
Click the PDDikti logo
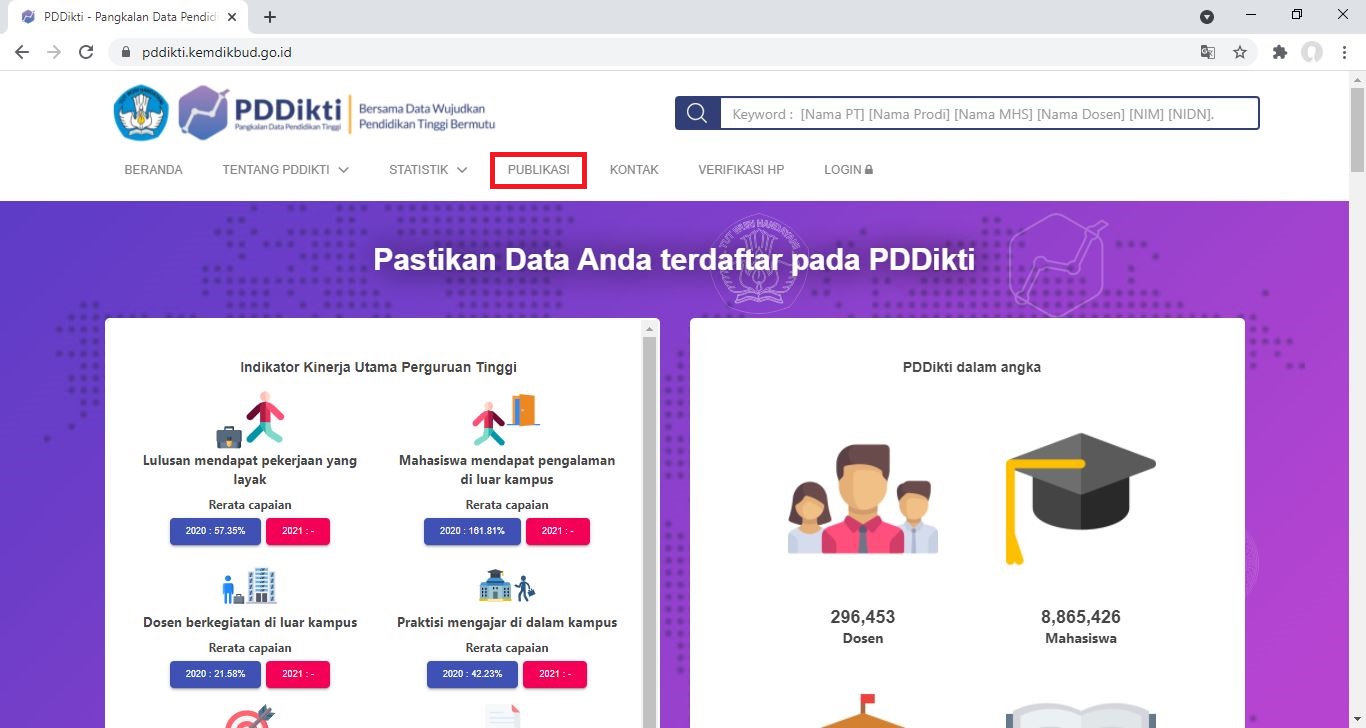pyautogui.click(x=260, y=112)
